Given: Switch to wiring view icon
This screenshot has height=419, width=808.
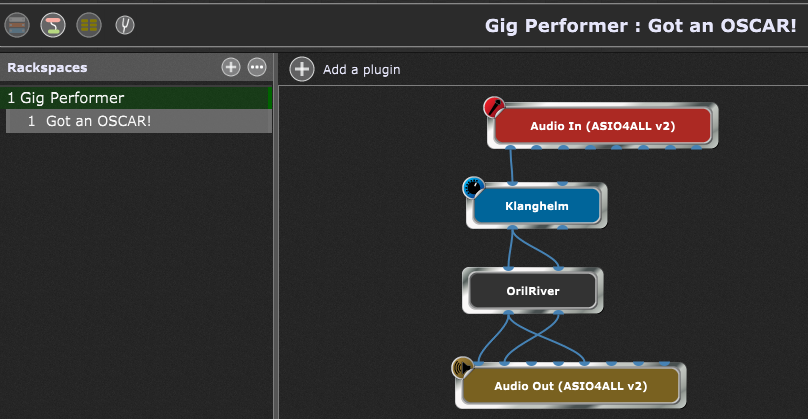Looking at the screenshot, I should pyautogui.click(x=53, y=25).
